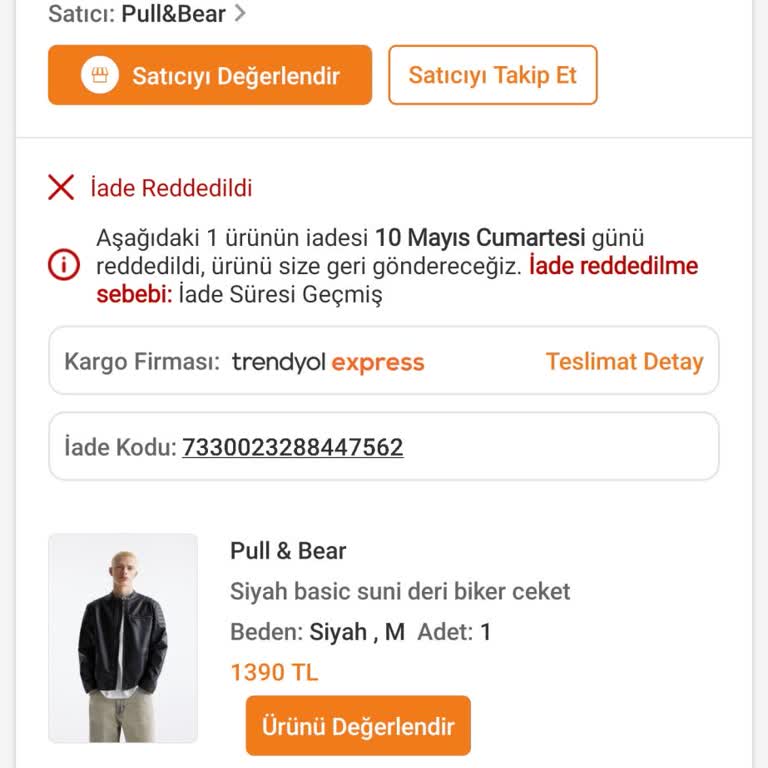Follow seller with Satıcıyı Takip Et
768x768 pixels.
click(x=492, y=75)
